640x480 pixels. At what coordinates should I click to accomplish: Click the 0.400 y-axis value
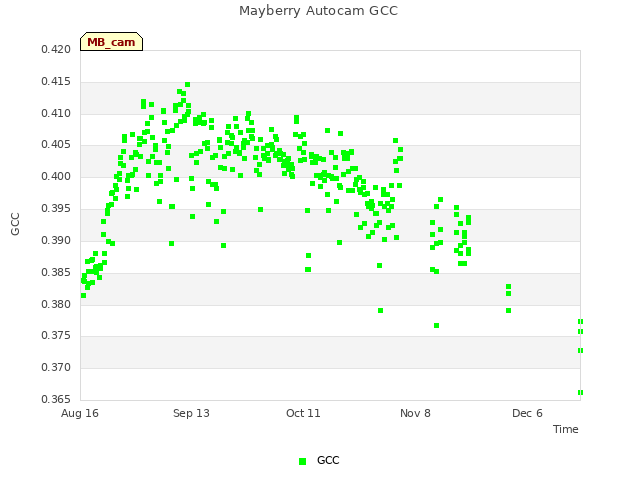(x=56, y=176)
